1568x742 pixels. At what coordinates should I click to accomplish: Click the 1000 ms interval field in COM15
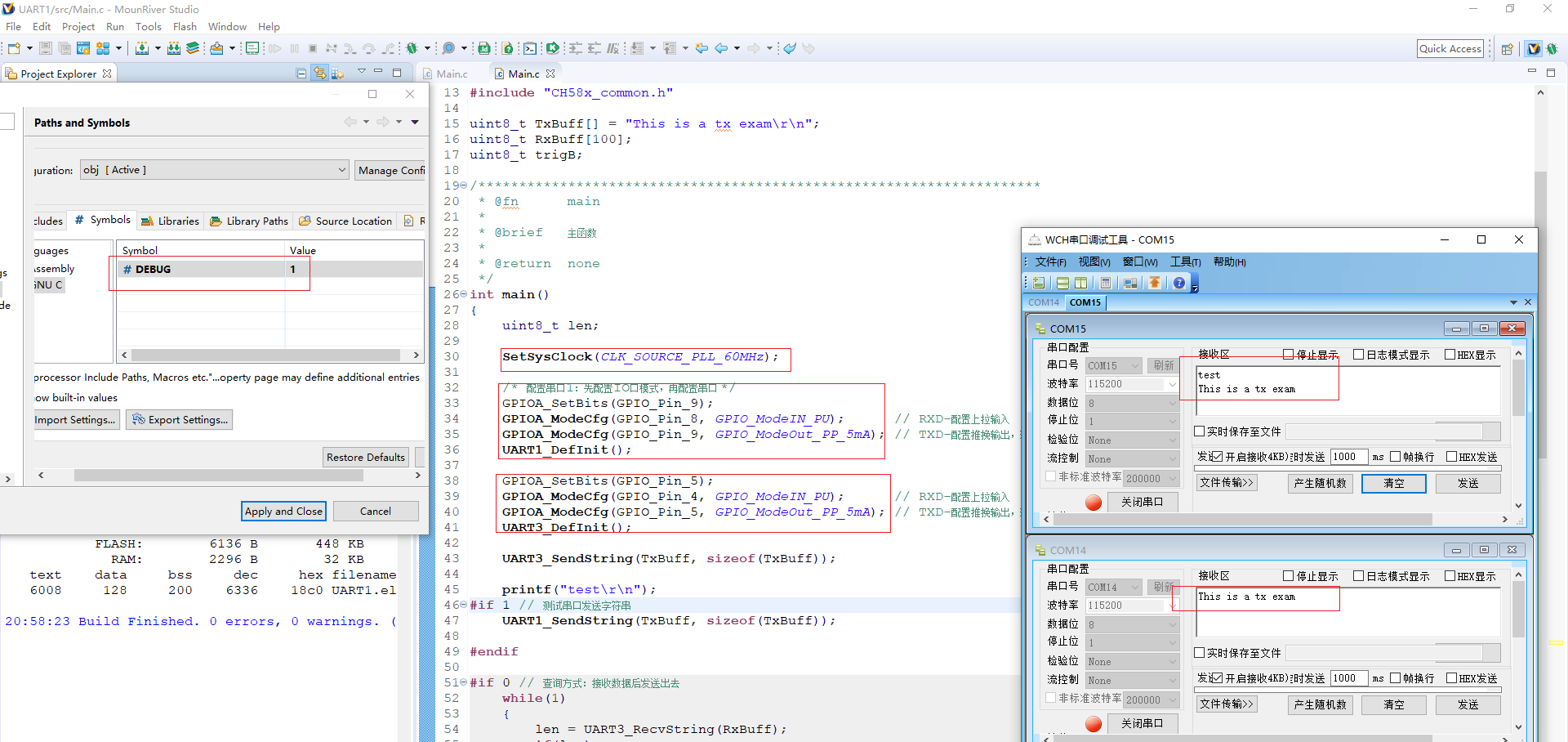pos(1349,457)
